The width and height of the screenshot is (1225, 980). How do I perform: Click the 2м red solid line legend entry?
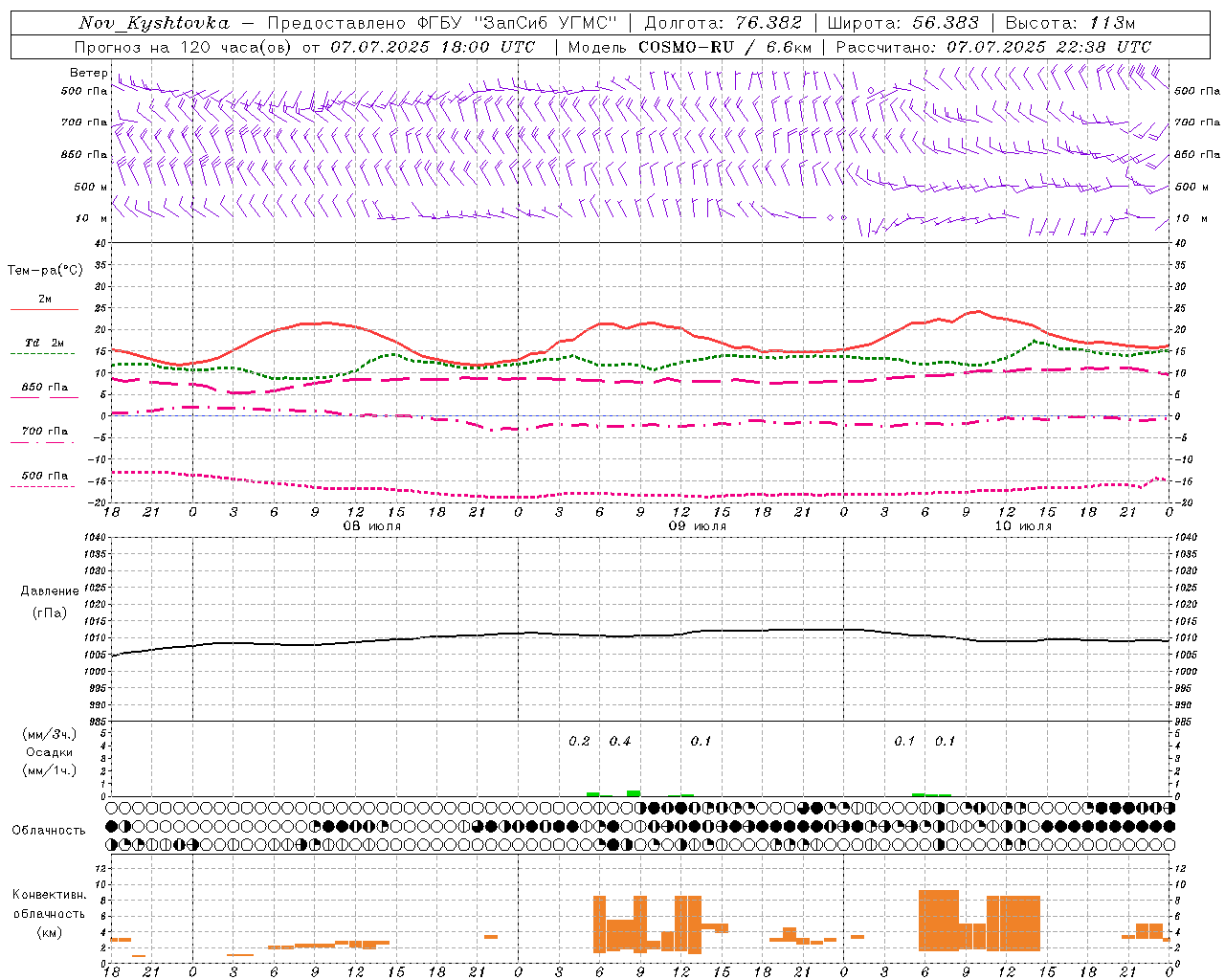44,301
